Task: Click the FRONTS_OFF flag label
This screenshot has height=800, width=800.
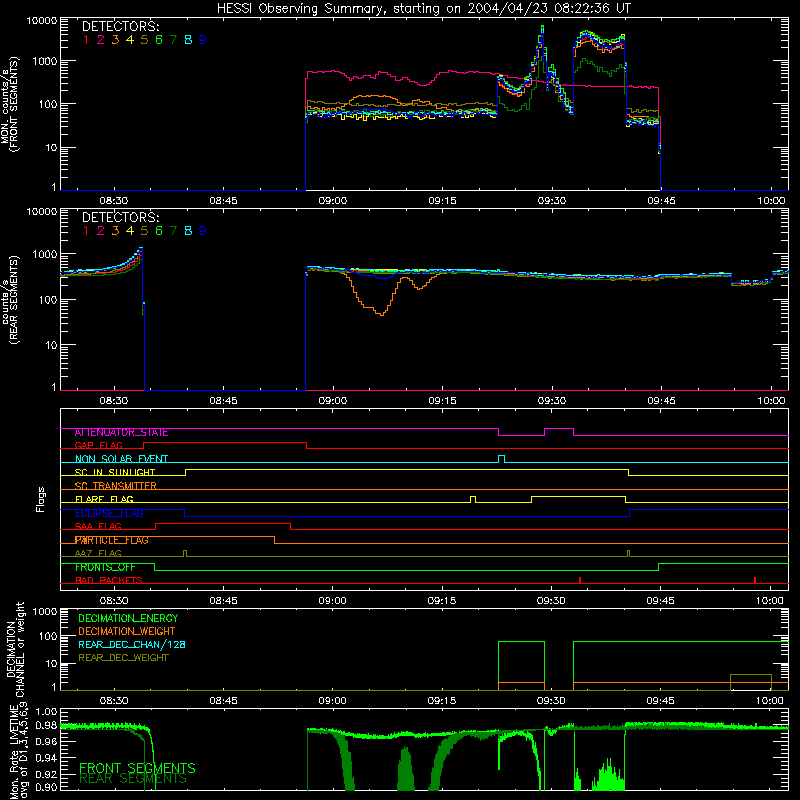Action: click(x=105, y=567)
